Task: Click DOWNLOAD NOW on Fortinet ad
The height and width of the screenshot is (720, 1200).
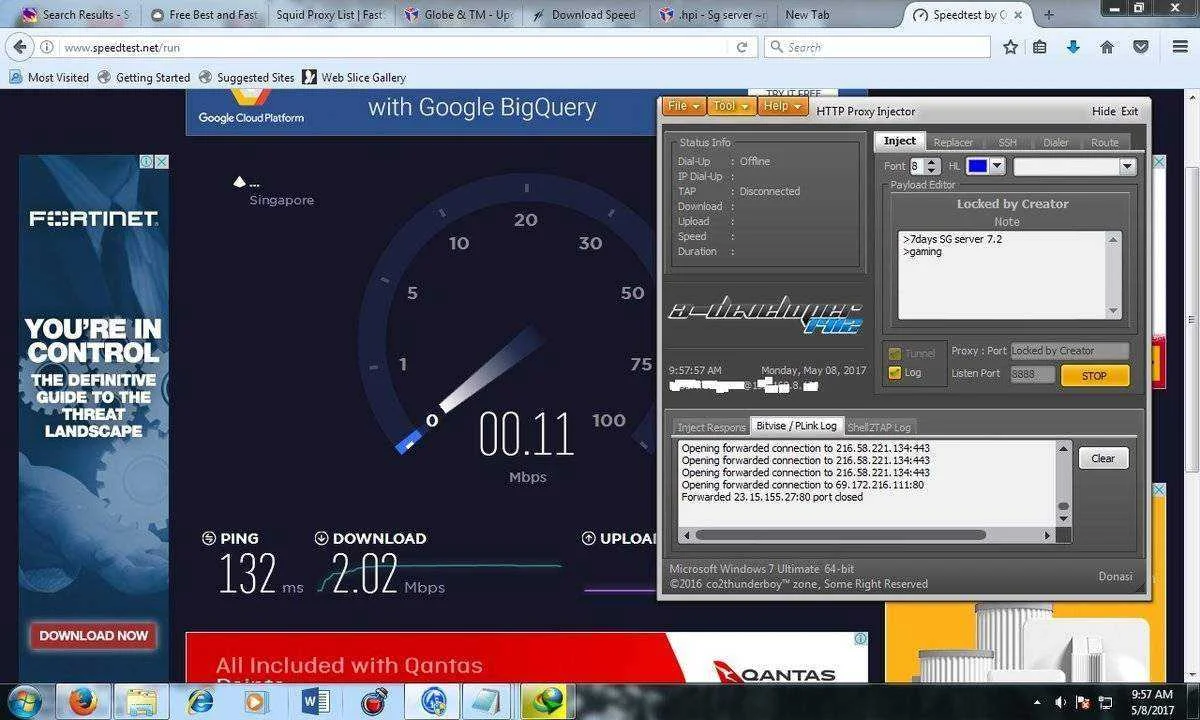Action: (x=94, y=635)
